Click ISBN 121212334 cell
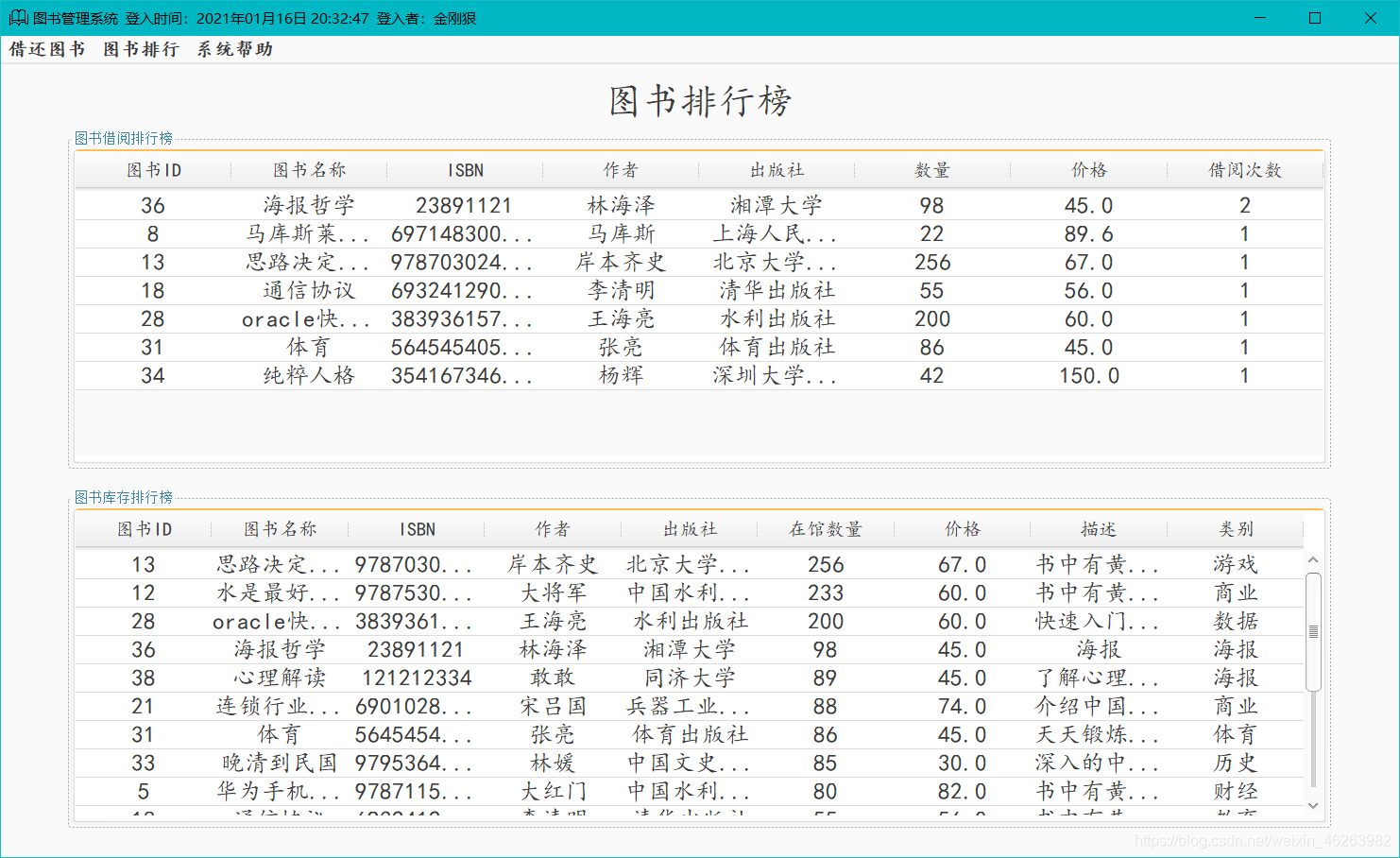This screenshot has width=1400, height=858. 417,678
